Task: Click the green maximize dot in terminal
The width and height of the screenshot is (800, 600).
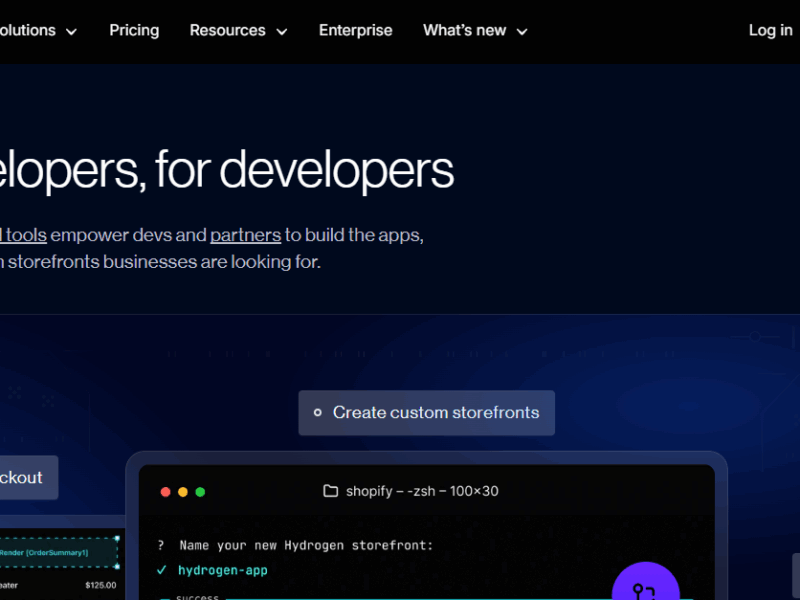Action: click(200, 492)
